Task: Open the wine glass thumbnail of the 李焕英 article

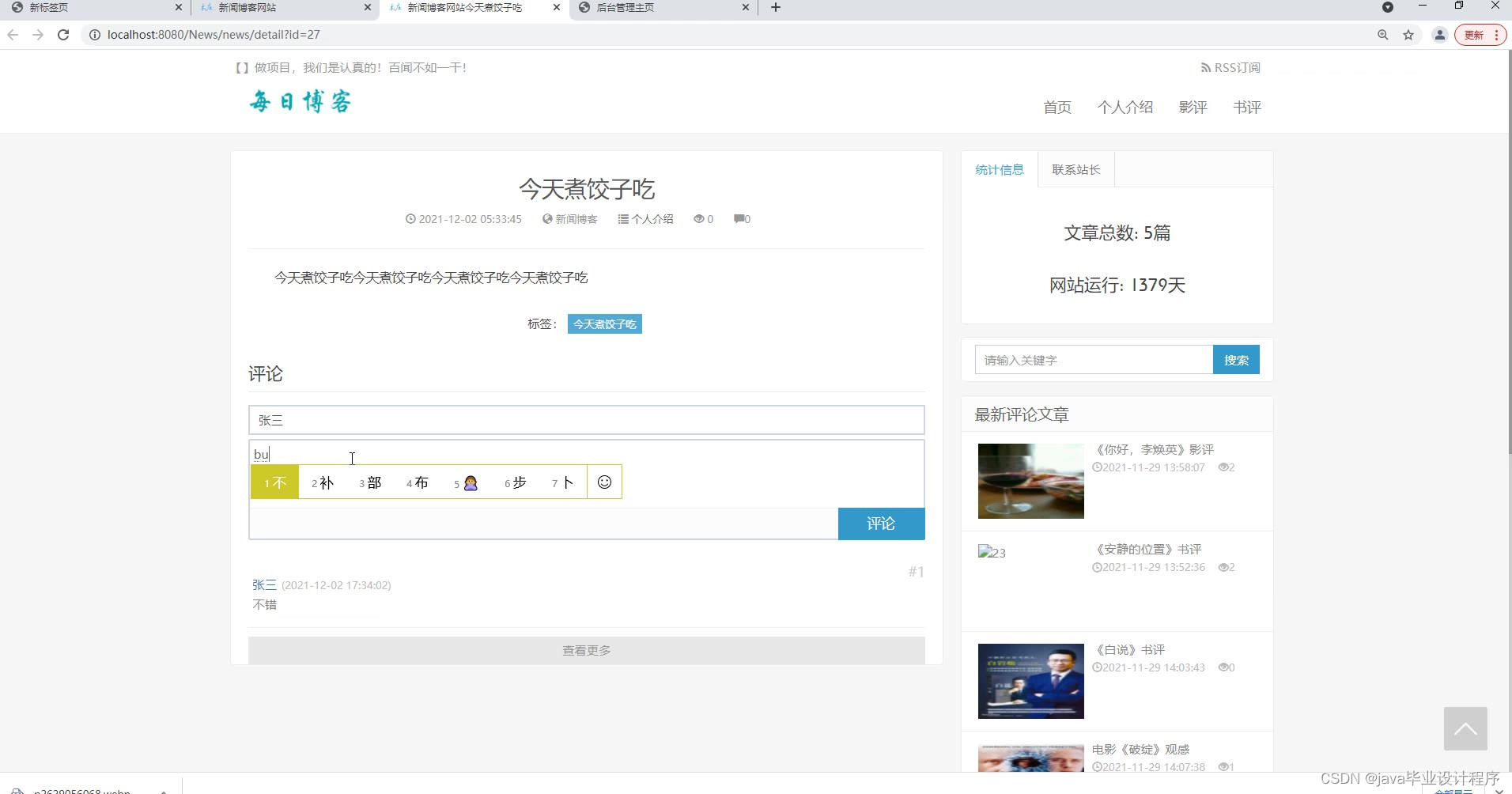Action: pyautogui.click(x=1031, y=481)
